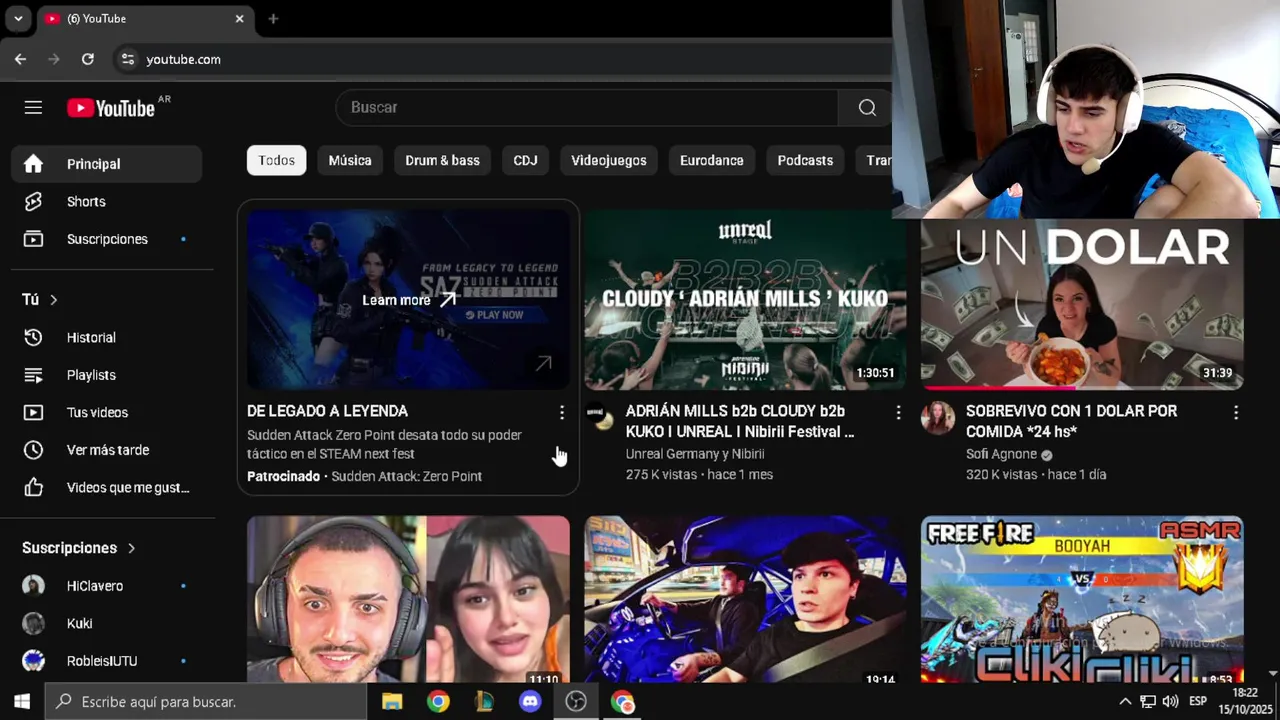The image size is (1280, 720).
Task: Click ESP language indicator in tray
Action: coord(1197,701)
